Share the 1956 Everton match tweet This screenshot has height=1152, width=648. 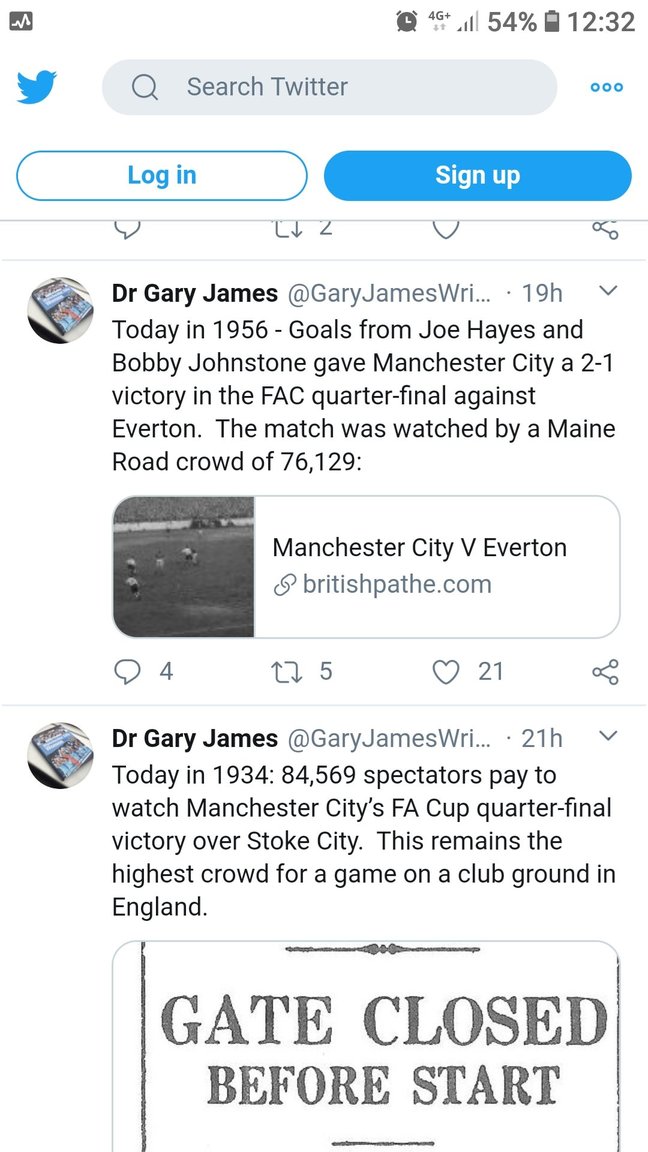(605, 671)
